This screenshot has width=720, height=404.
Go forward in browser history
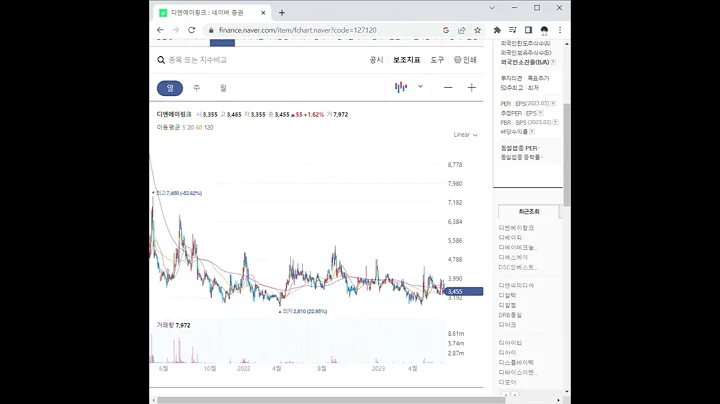click(x=175, y=30)
